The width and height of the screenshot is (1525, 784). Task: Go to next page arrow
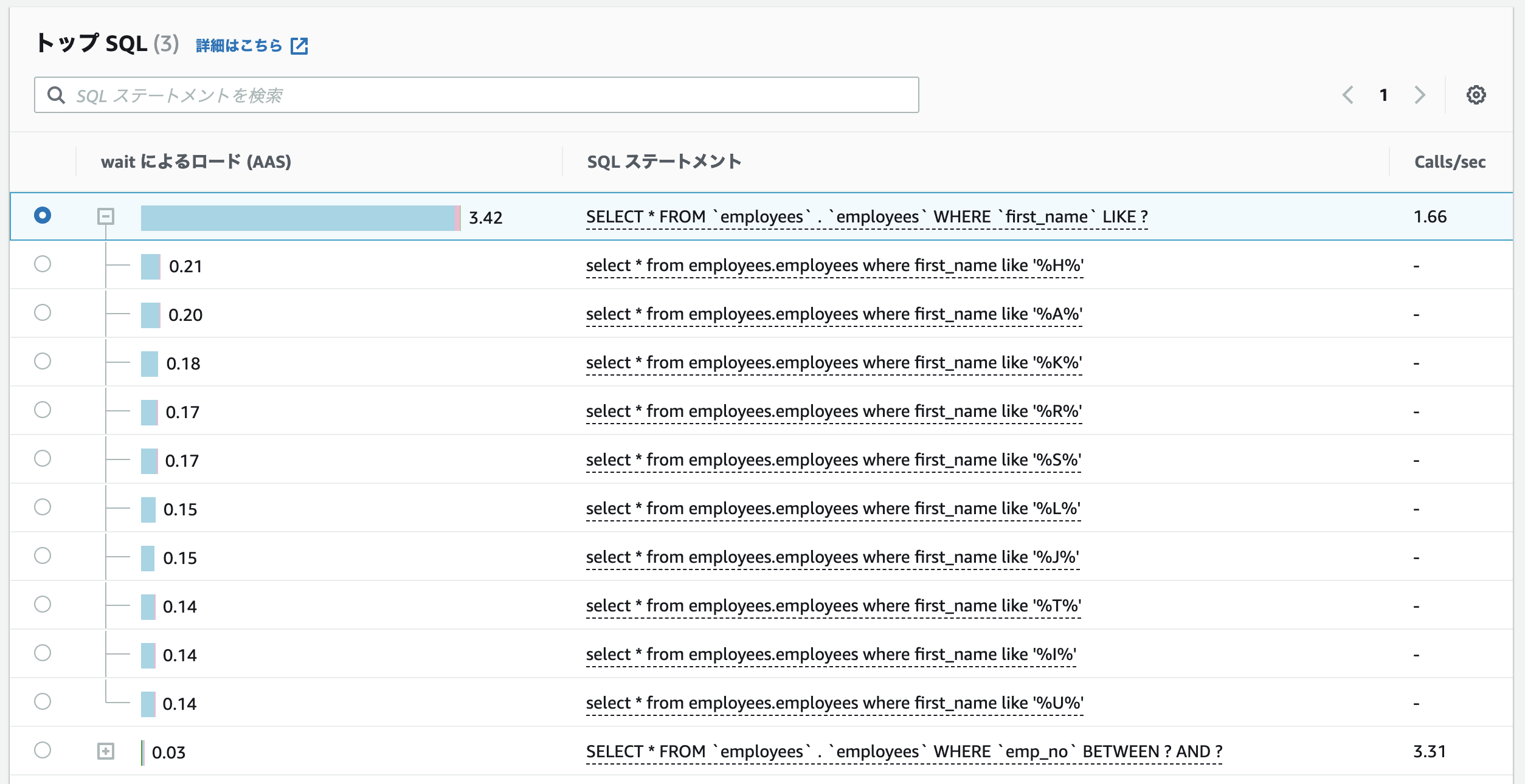click(x=1420, y=95)
